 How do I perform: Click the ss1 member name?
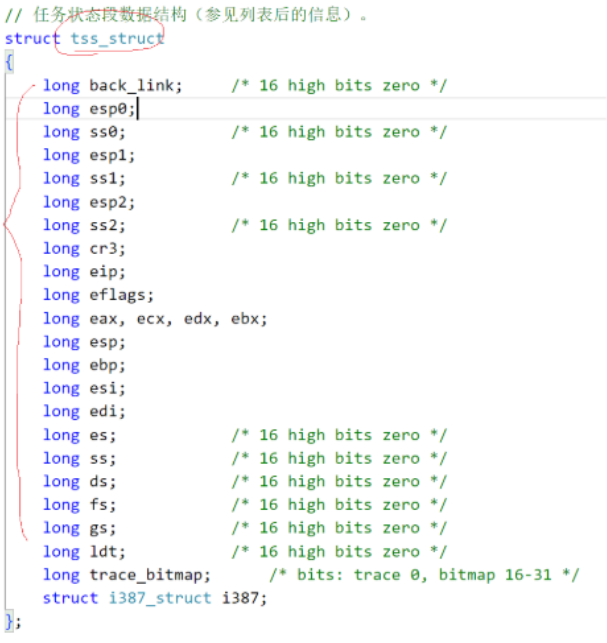(104, 178)
